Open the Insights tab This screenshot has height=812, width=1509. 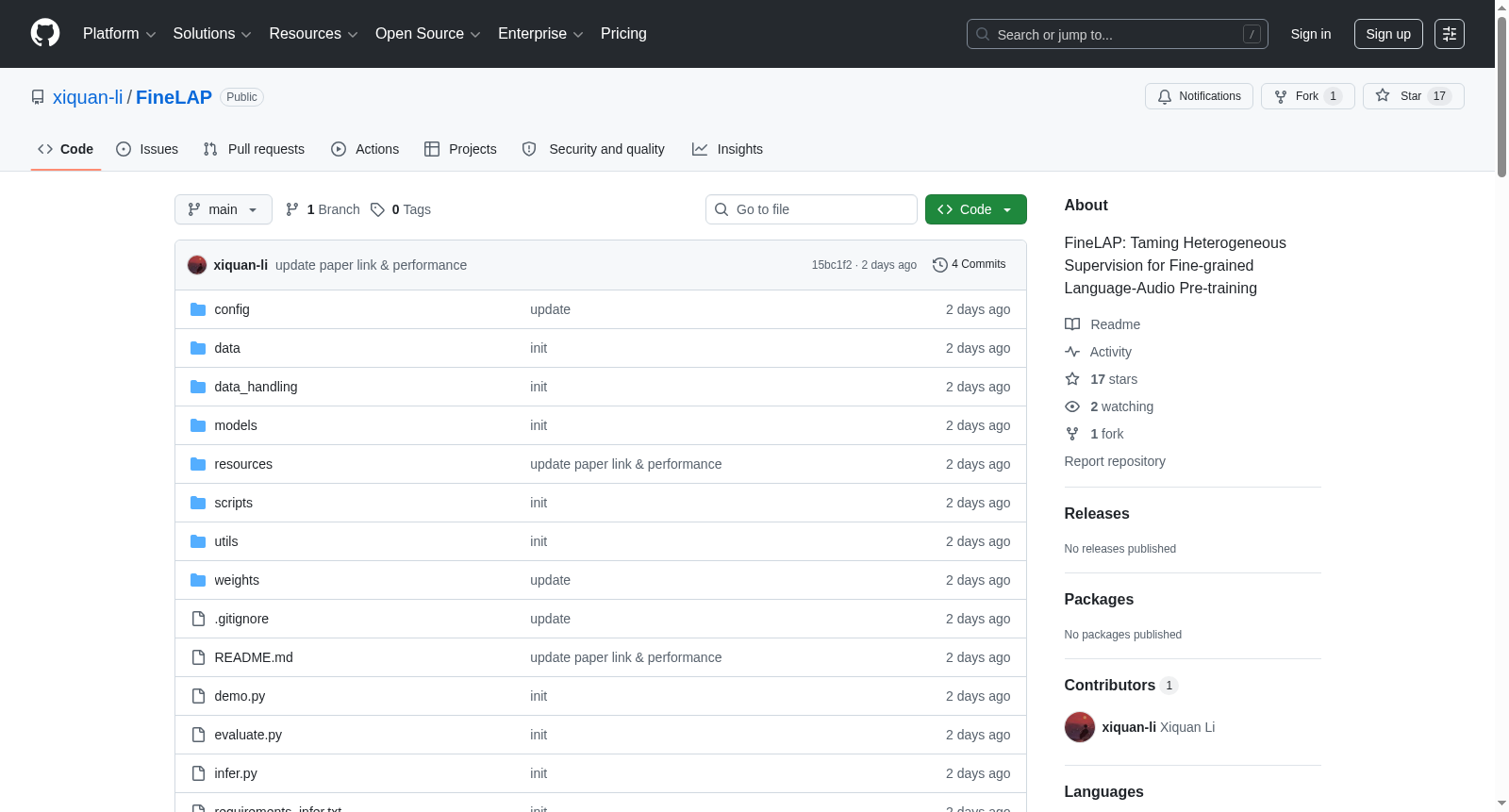[x=727, y=149]
